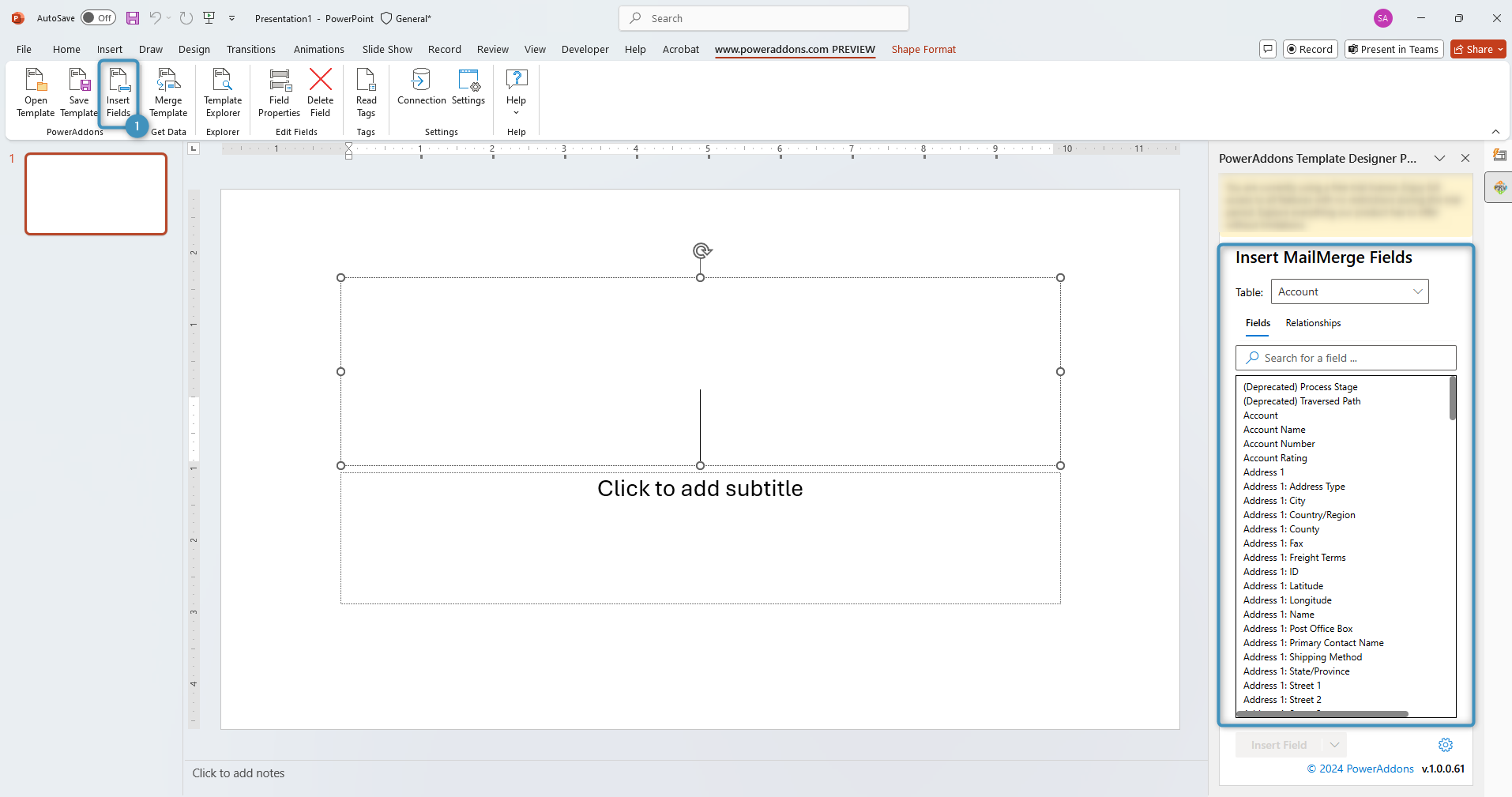Screen dimensions: 1512x797
Task: Open the Connection settings
Action: point(422,87)
